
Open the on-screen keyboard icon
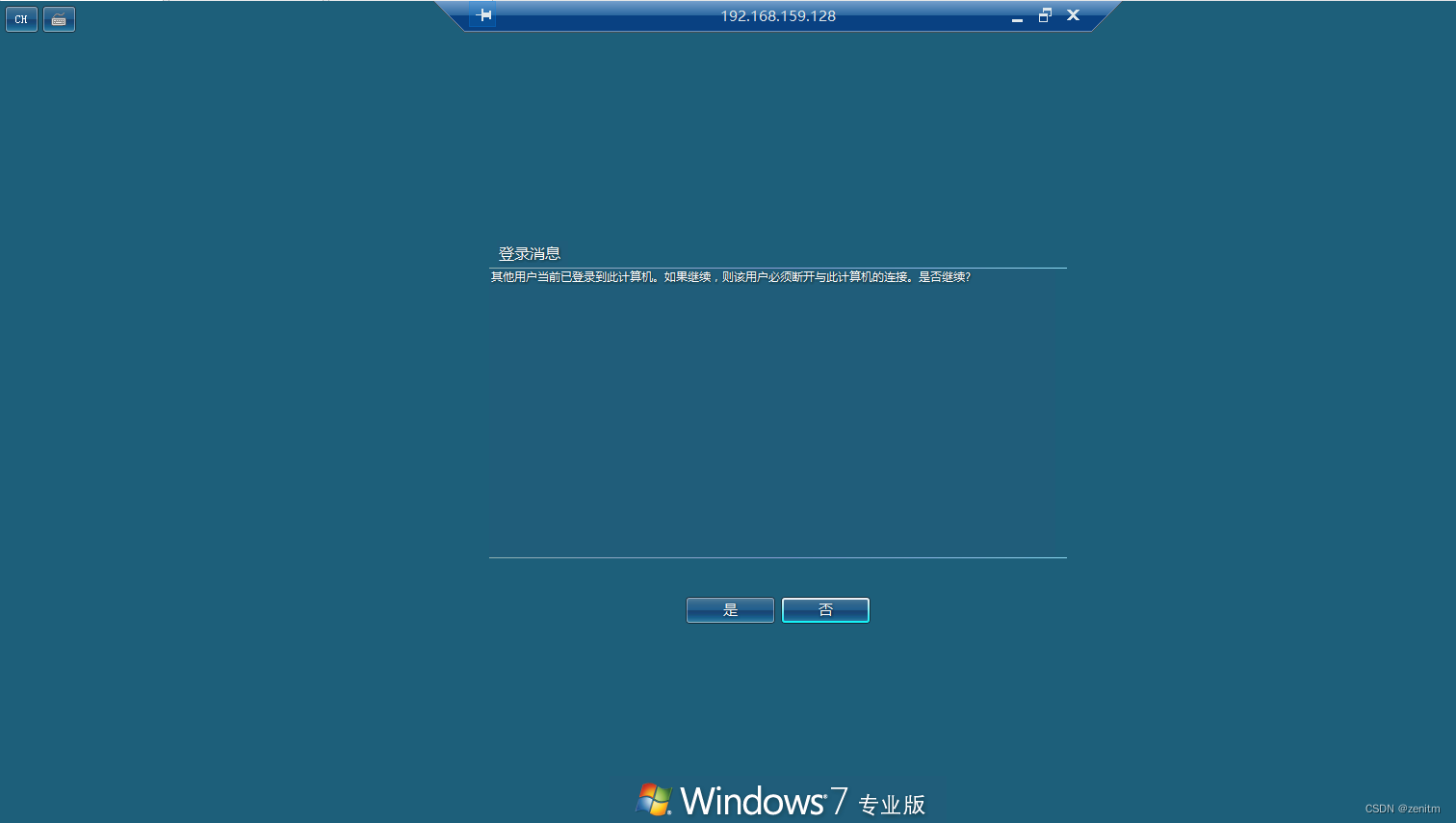(x=59, y=19)
